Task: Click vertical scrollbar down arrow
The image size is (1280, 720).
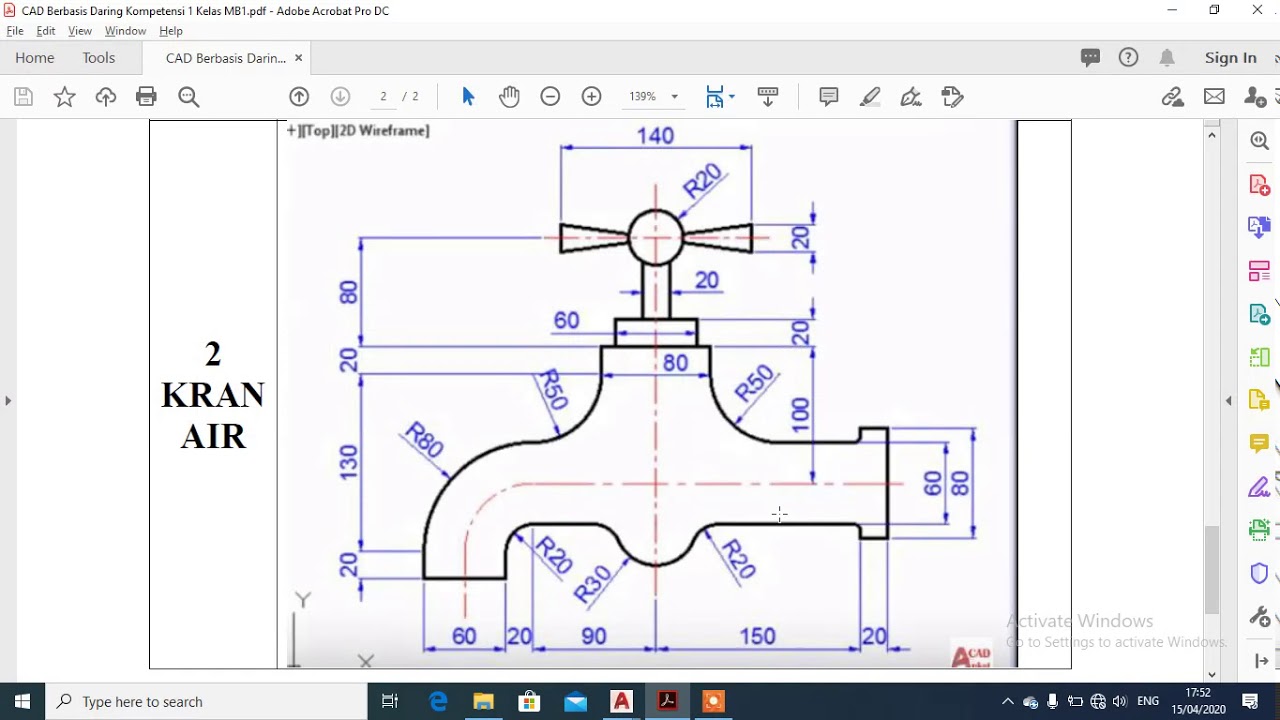Action: (1212, 675)
